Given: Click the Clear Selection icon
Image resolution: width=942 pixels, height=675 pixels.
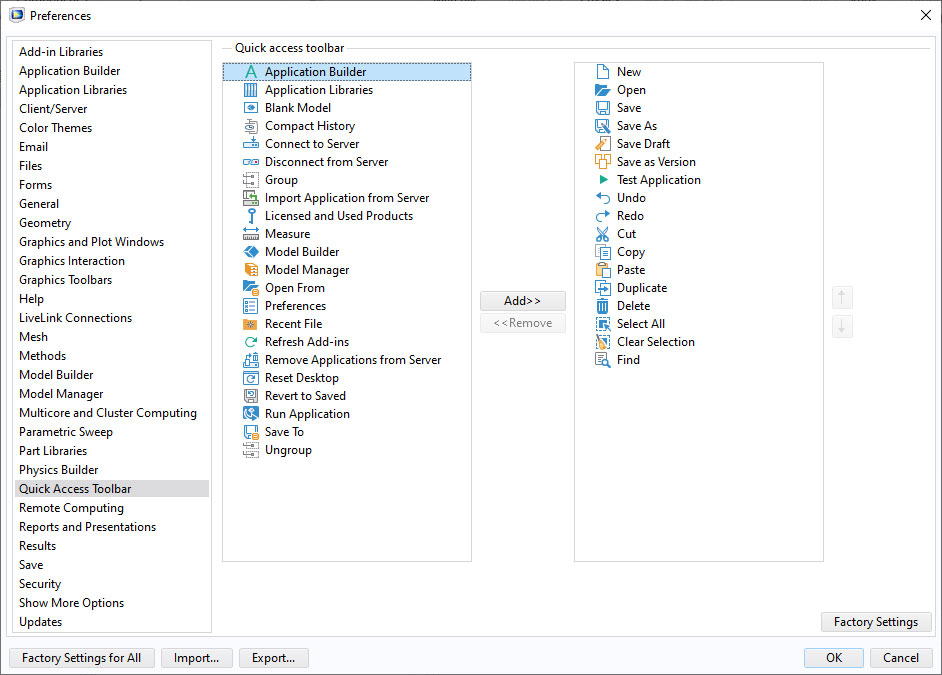Looking at the screenshot, I should [602, 342].
